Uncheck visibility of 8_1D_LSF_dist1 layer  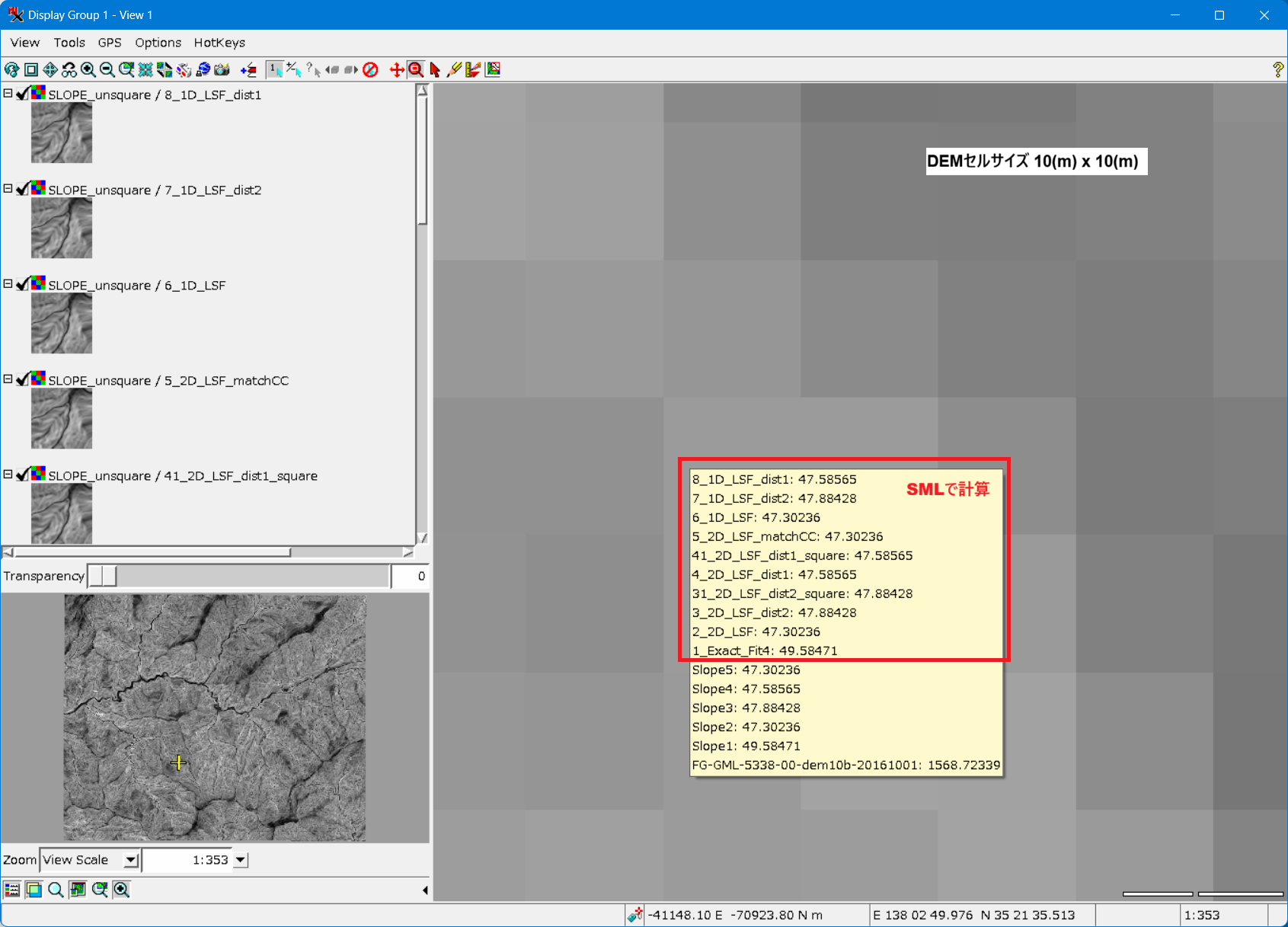(23, 94)
